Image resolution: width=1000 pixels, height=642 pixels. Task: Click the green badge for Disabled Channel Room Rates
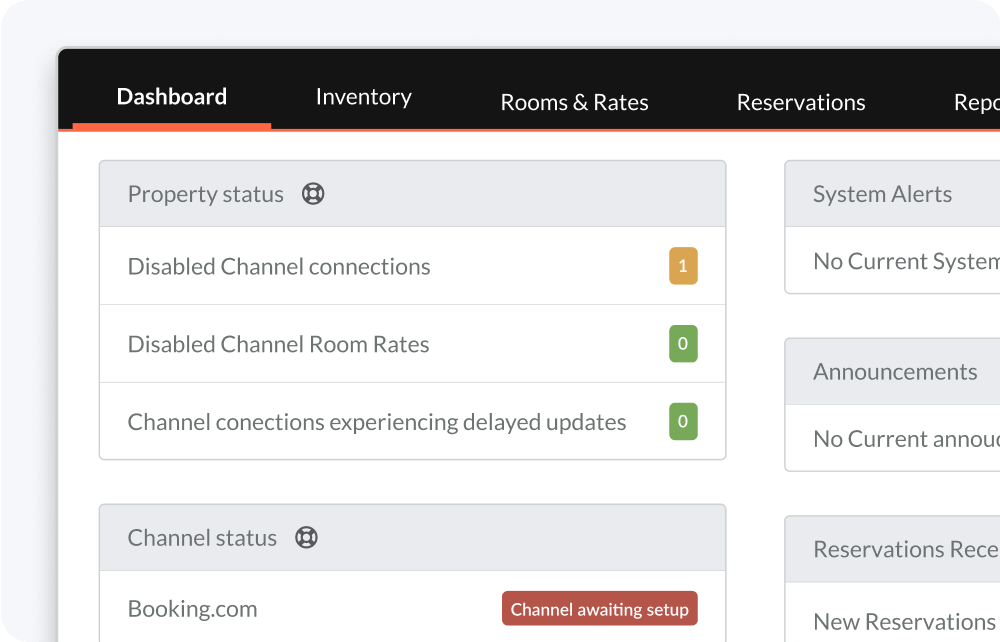click(683, 344)
